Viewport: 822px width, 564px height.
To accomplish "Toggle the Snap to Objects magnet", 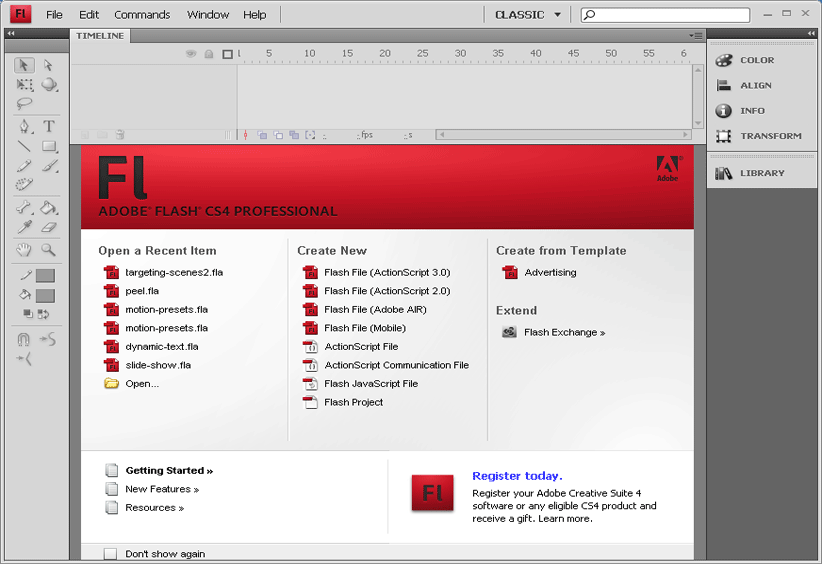I will (x=24, y=340).
